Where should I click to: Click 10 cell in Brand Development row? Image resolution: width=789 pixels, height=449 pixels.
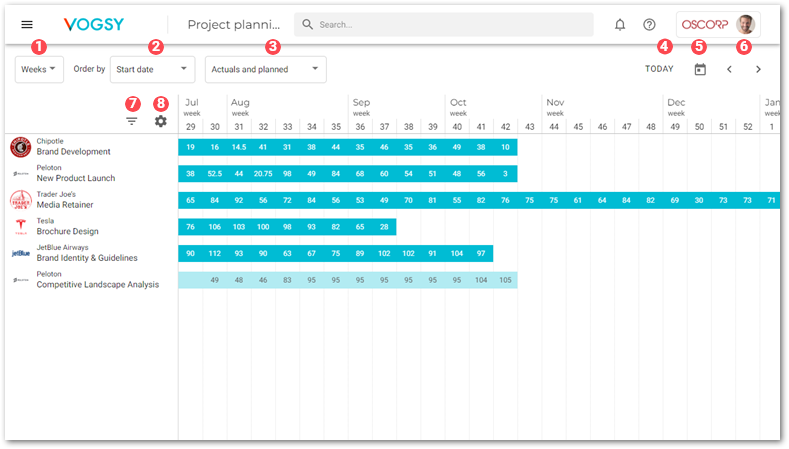[505, 147]
